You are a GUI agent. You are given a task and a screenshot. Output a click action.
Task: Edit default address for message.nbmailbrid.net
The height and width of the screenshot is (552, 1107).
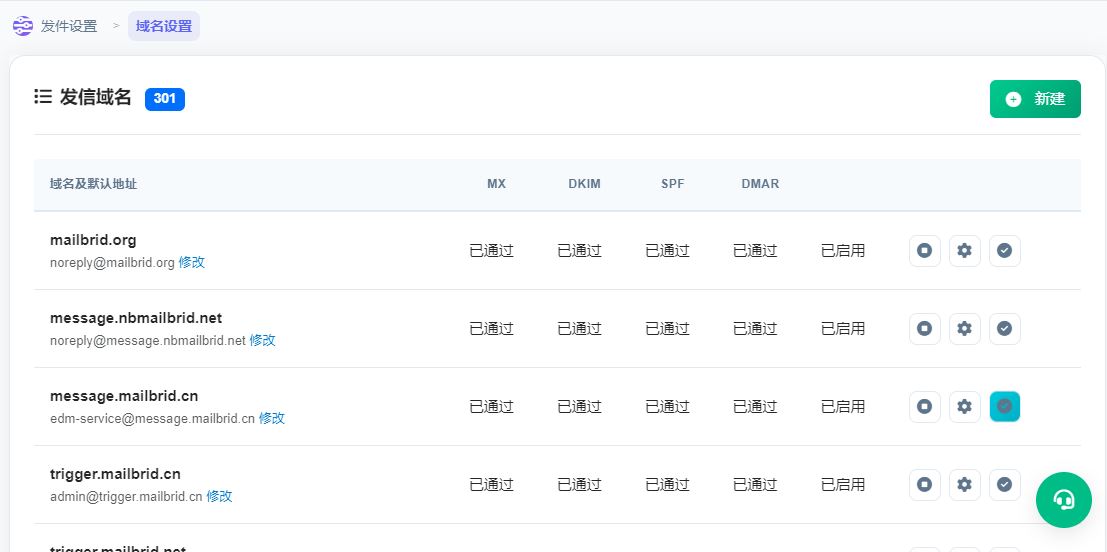pyautogui.click(x=262, y=340)
